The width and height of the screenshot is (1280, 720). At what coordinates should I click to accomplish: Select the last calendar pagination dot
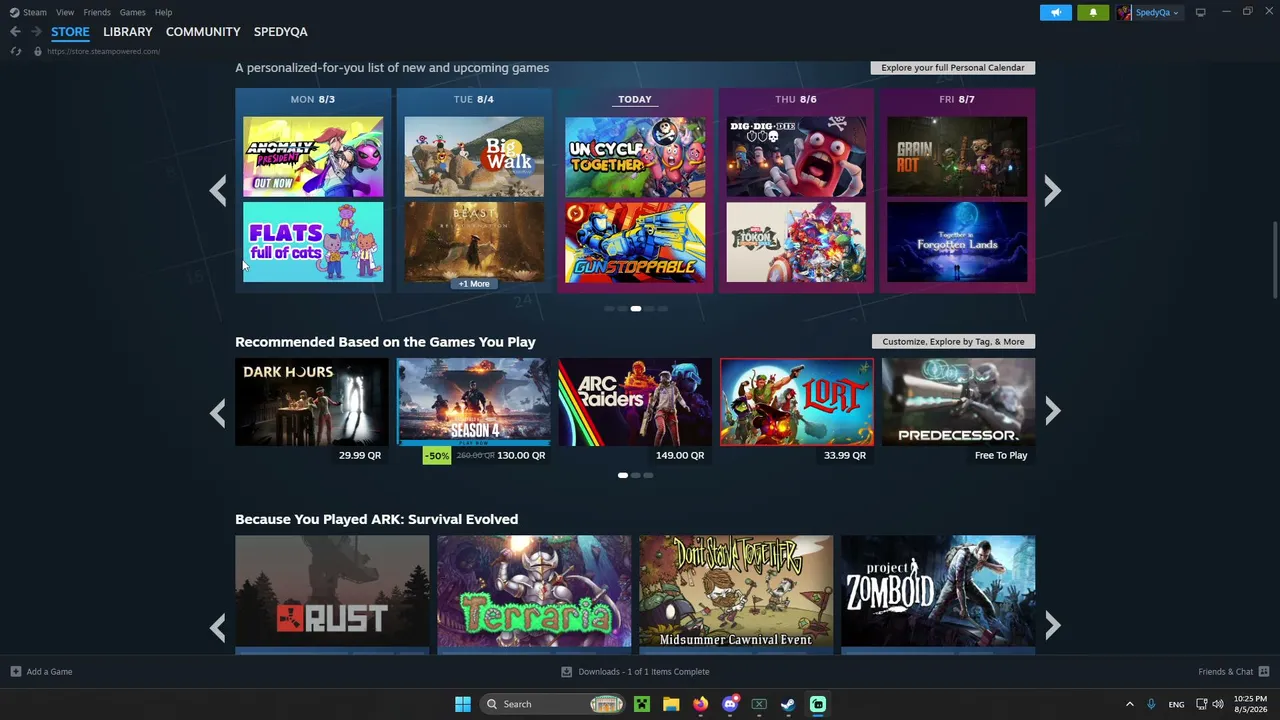[x=662, y=309]
